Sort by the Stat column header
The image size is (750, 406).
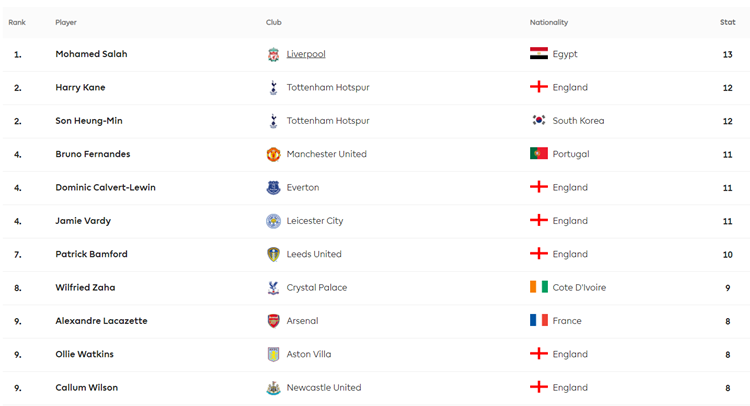[x=728, y=22]
